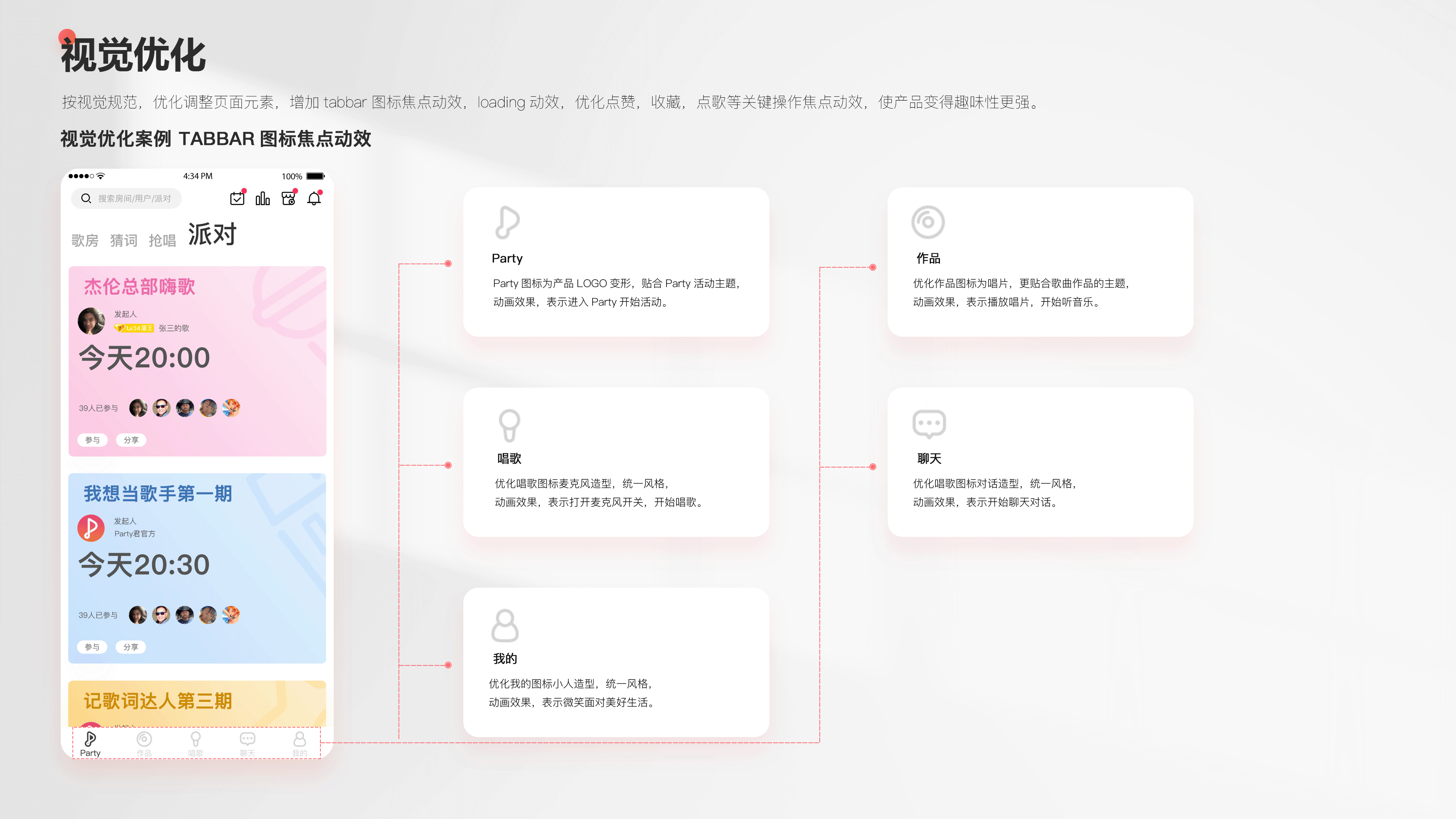Click the 视觉优化案例 TABBAR 图标焦点动效 subtitle
Image resolution: width=1456 pixels, height=819 pixels.
[x=215, y=138]
